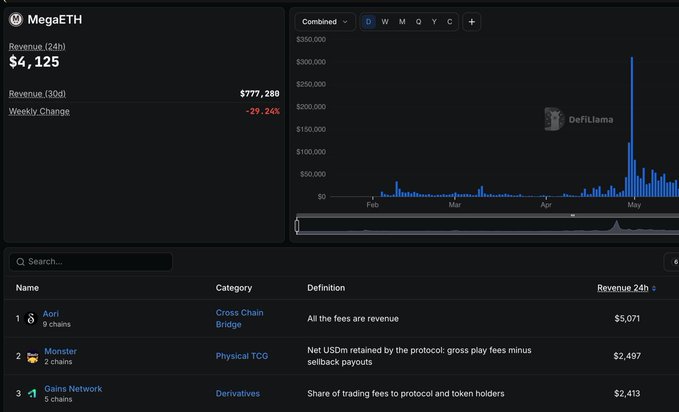Sort by the Revenue 24h arrow icon

pos(654,288)
